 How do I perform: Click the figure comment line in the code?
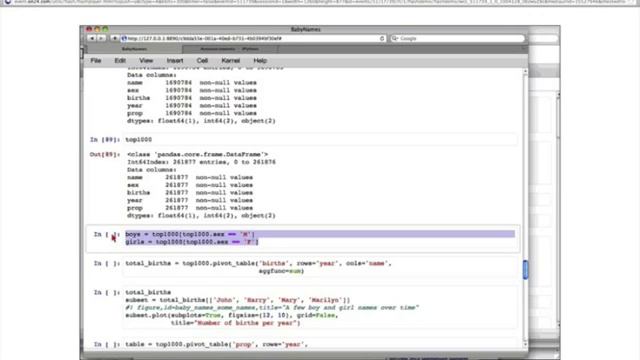[272, 308]
